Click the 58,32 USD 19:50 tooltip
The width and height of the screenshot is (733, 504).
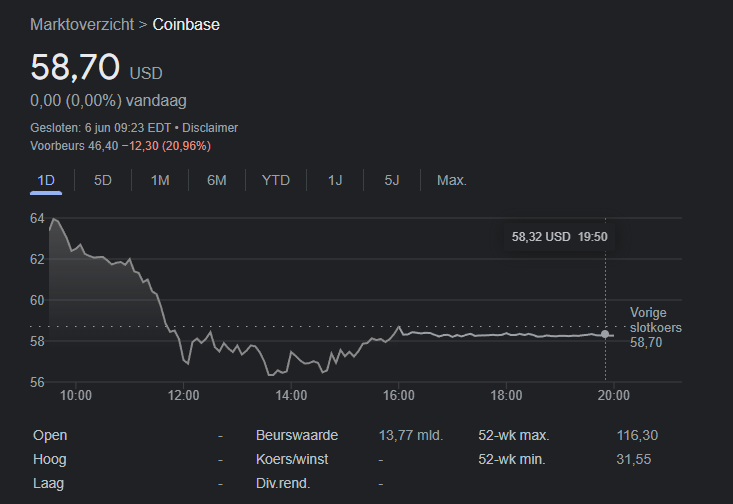point(560,237)
